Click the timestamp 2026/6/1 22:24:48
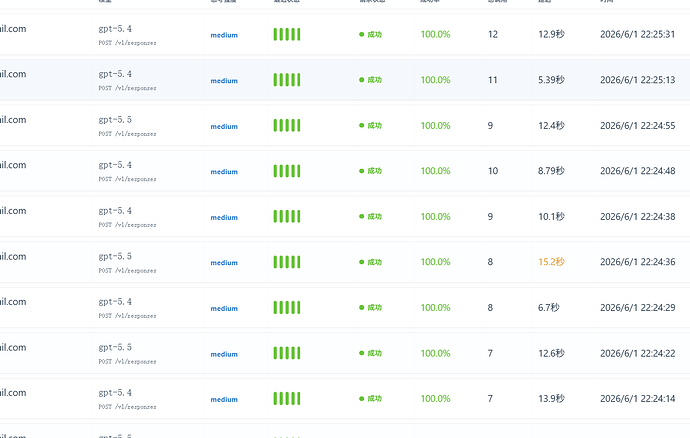Viewport: 690px width, 438px height. [x=637, y=171]
